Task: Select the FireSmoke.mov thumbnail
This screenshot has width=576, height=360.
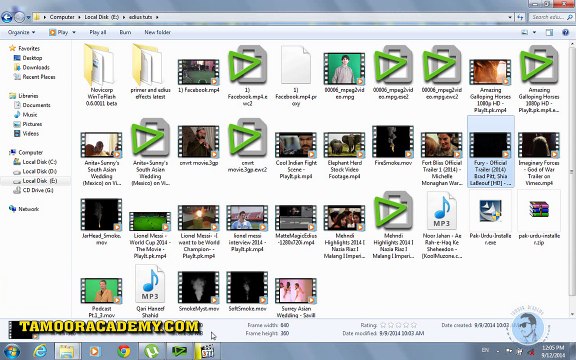Action: [x=393, y=142]
